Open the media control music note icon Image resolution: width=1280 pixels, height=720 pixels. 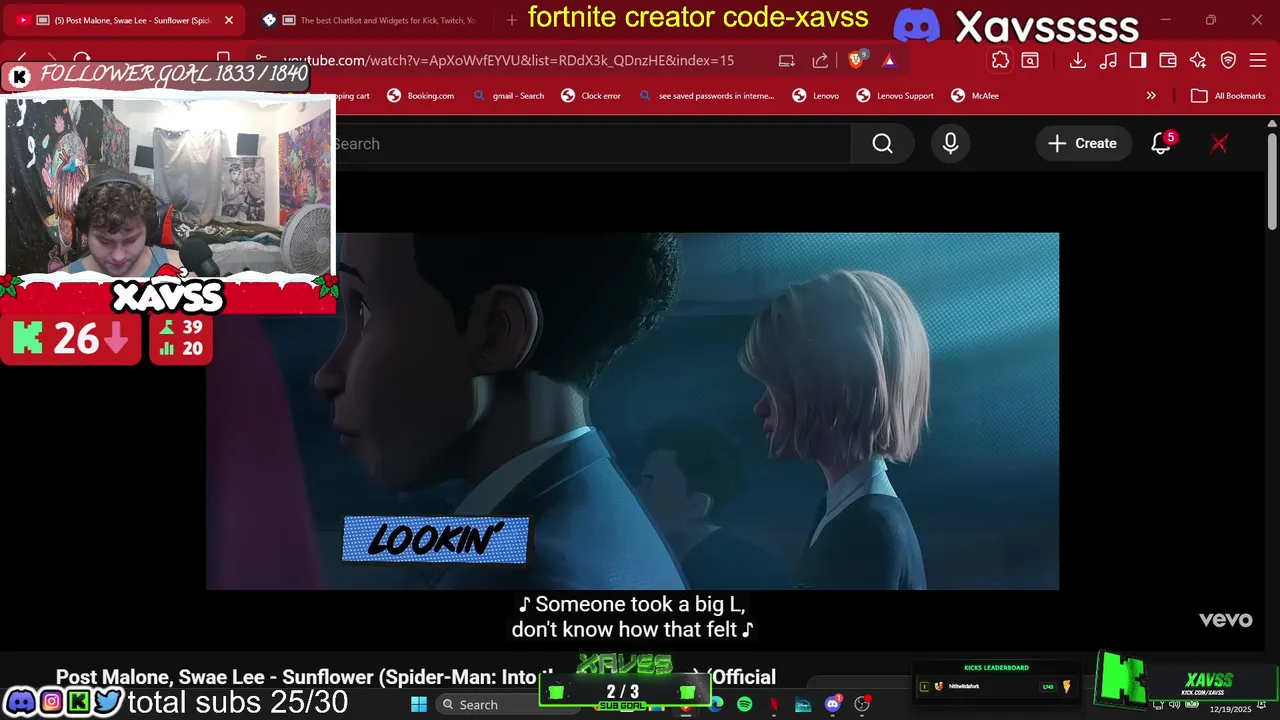pyautogui.click(x=1108, y=60)
